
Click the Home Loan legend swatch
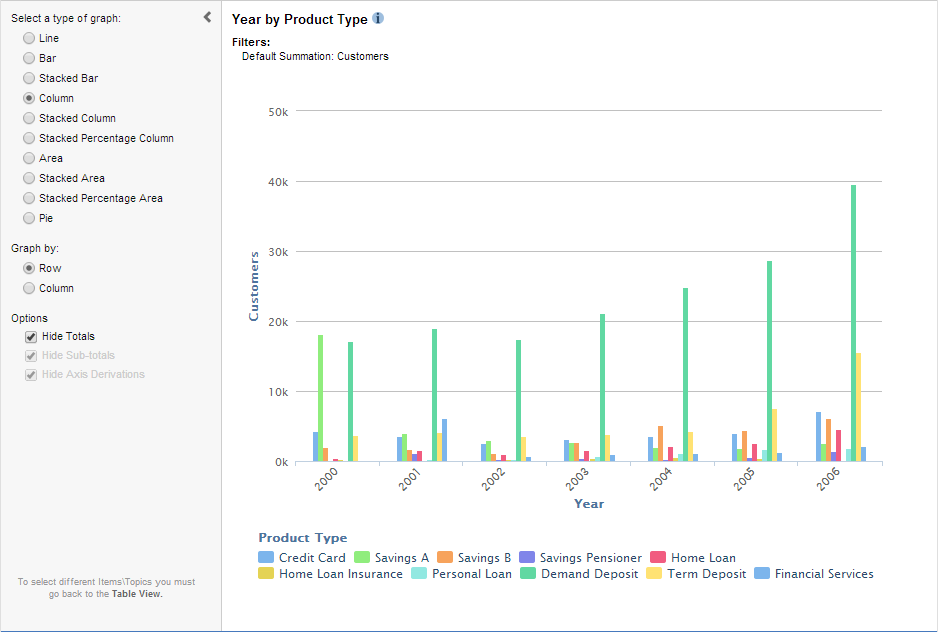tap(657, 558)
